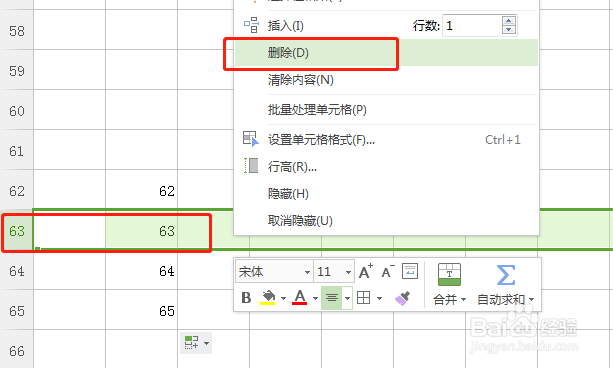Click the decrease font size icon
This screenshot has height=368, width=613.
pyautogui.click(x=388, y=271)
